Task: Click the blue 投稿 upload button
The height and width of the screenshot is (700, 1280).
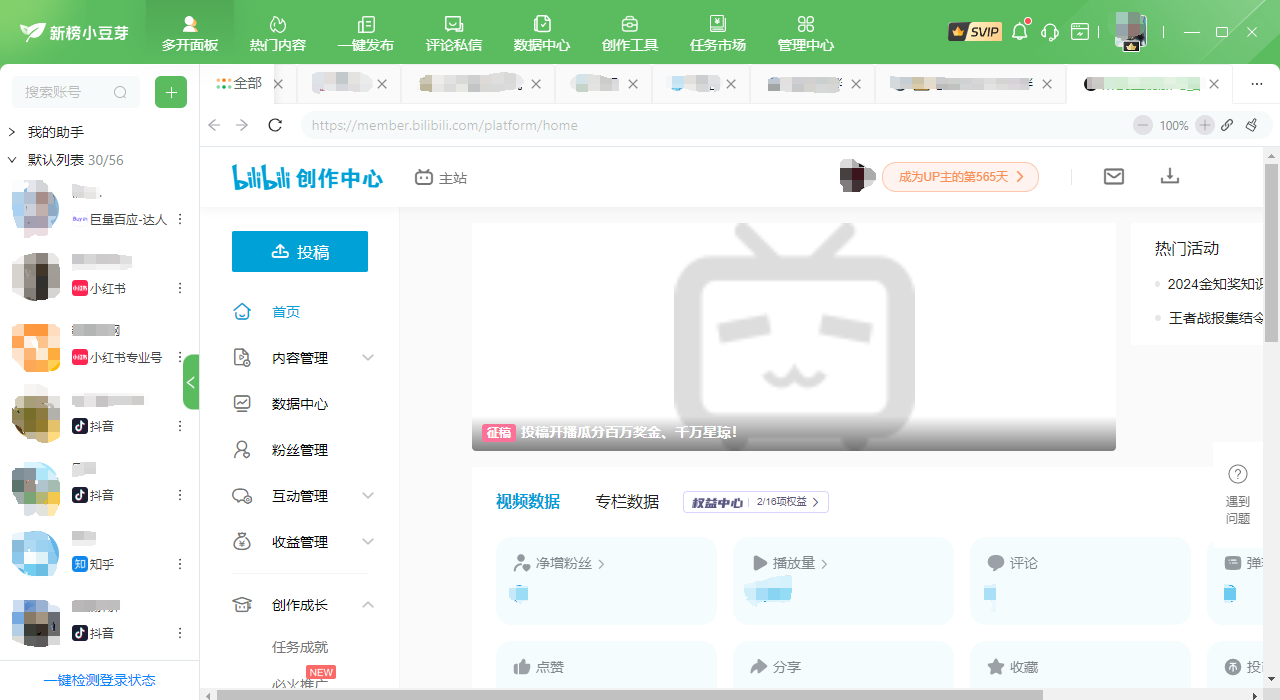Action: click(x=300, y=252)
